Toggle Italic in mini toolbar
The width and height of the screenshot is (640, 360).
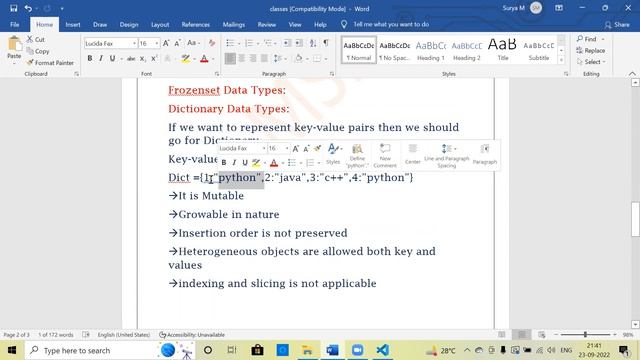(234, 162)
